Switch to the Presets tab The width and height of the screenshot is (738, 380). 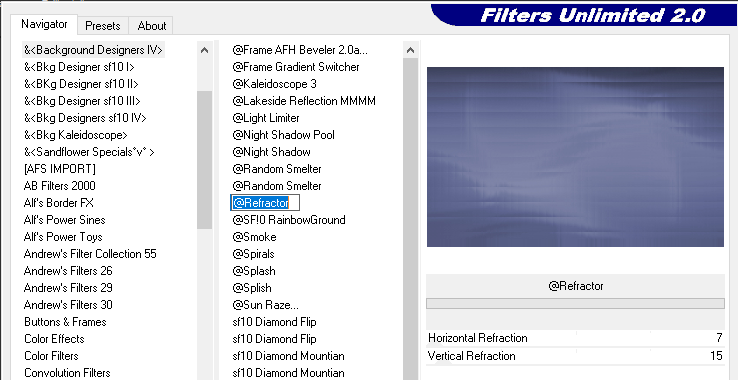point(103,26)
